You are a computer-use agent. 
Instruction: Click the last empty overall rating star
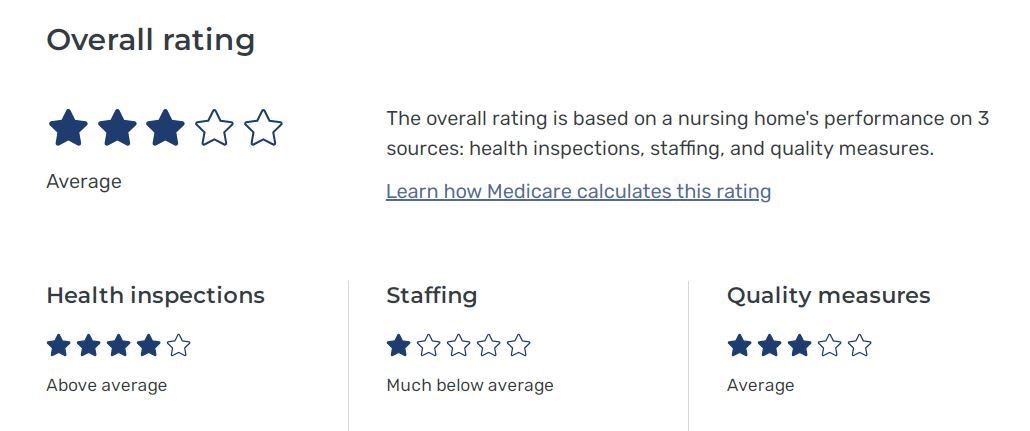click(x=263, y=129)
